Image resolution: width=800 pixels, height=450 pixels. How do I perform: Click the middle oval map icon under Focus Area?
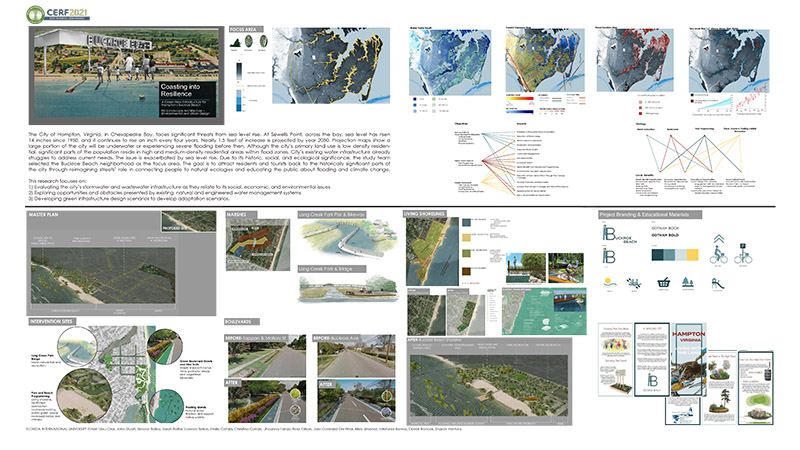point(248,42)
